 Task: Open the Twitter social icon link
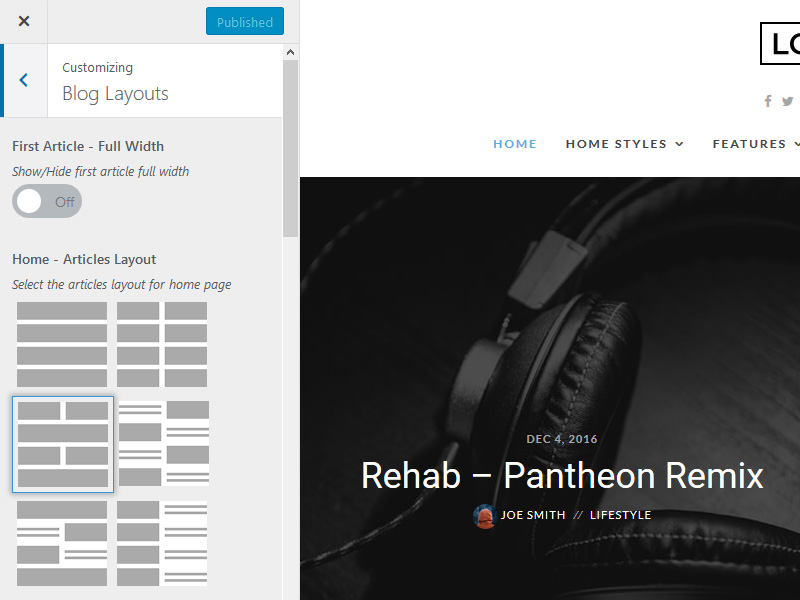click(x=787, y=101)
